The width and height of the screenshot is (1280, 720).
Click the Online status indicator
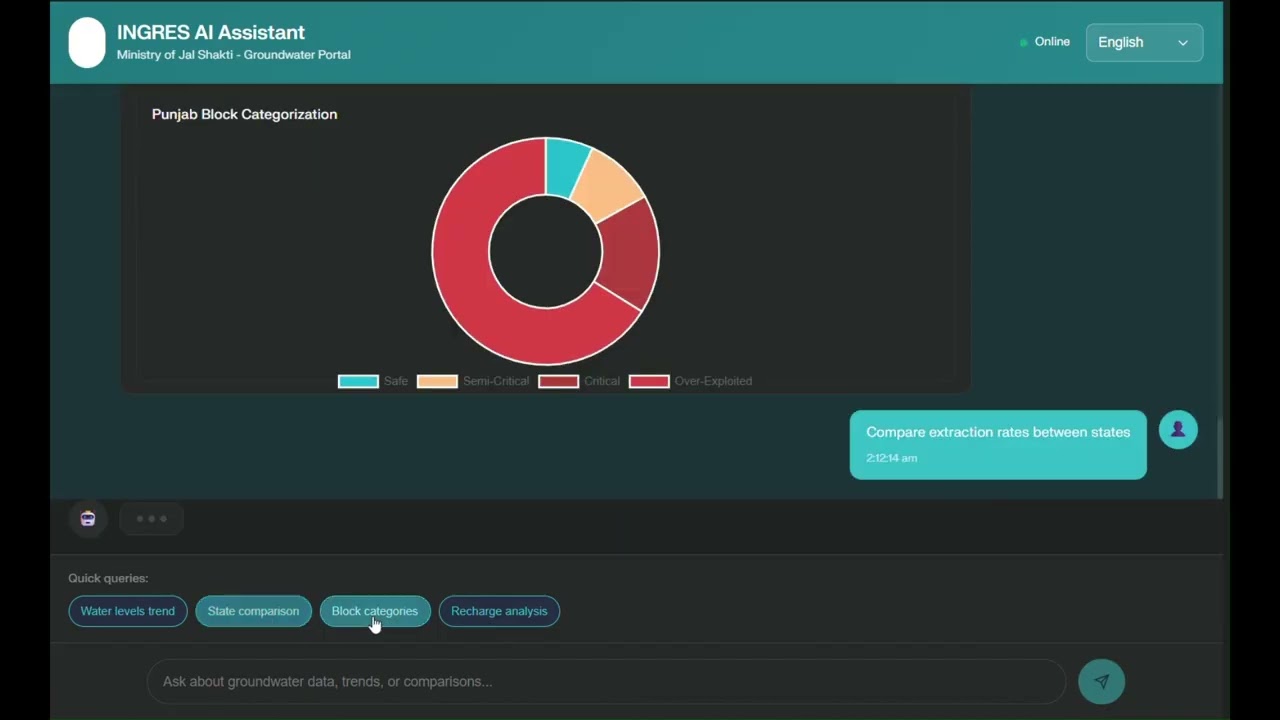pyautogui.click(x=1045, y=42)
